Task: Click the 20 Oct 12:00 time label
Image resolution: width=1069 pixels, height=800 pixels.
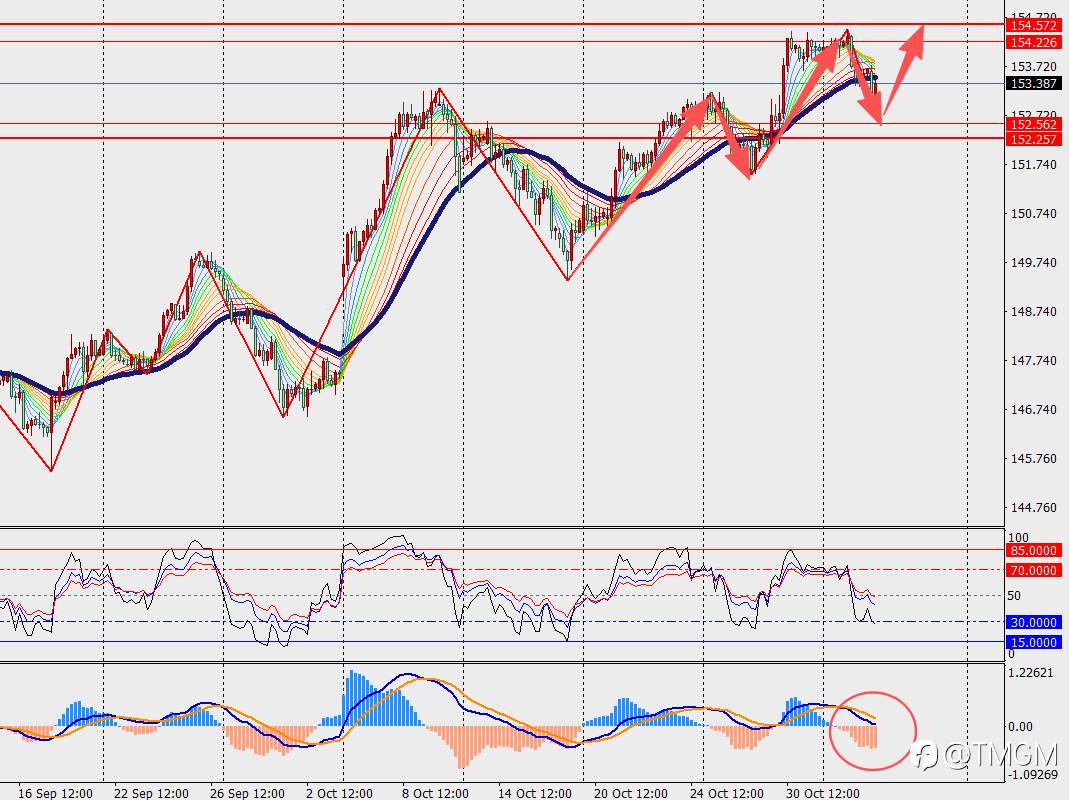Action: click(631, 793)
